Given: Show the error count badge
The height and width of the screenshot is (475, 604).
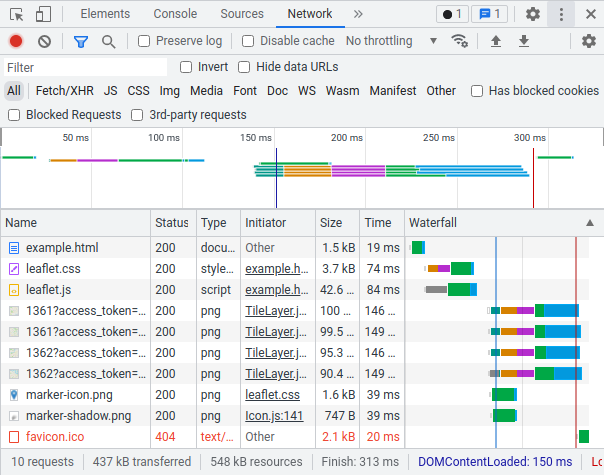Looking at the screenshot, I should (x=452, y=14).
